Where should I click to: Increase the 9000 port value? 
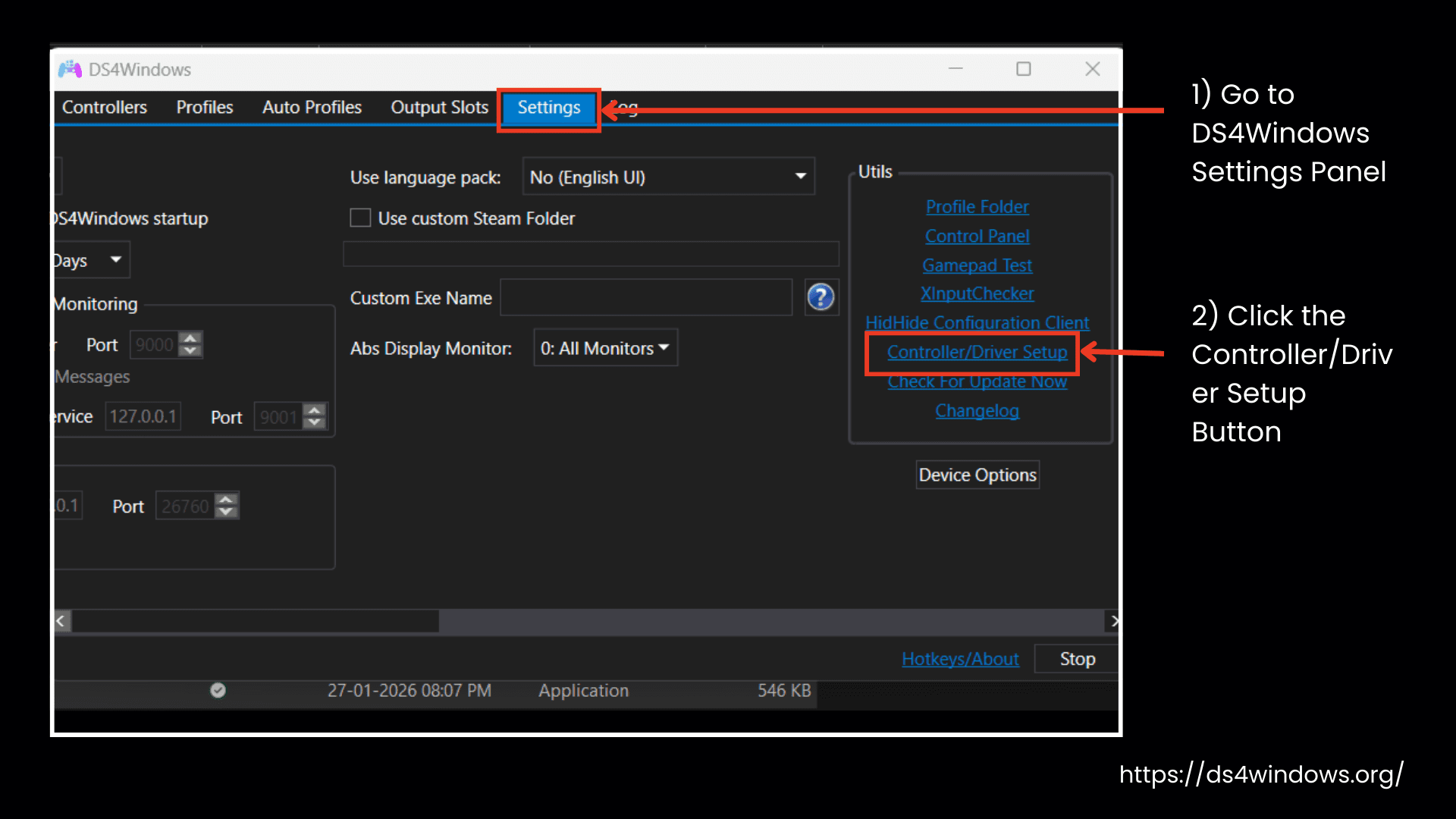coord(191,337)
